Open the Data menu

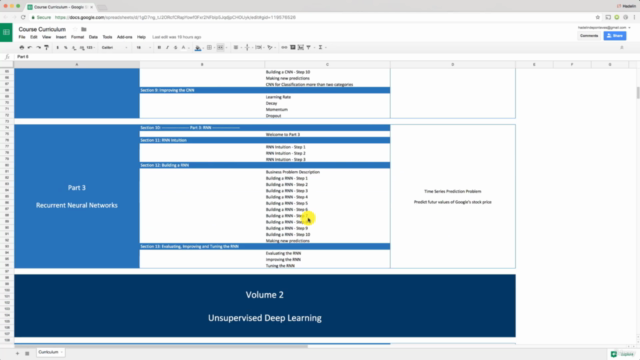[x=93, y=37]
